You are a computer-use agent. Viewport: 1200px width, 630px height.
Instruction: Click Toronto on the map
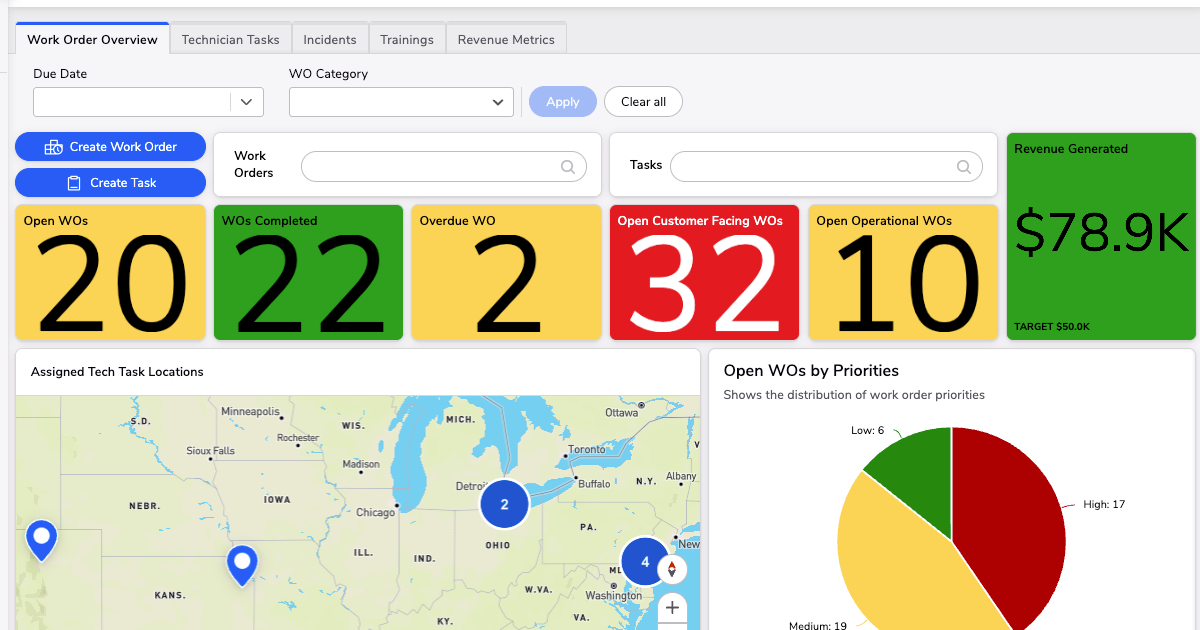pyautogui.click(x=587, y=450)
